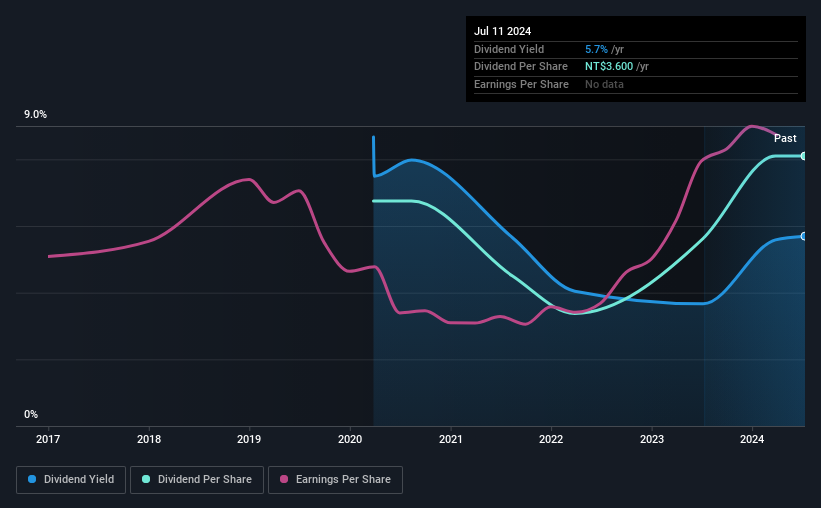Click the blue Dividend Yield endpoint marker
Image resolution: width=821 pixels, height=508 pixels.
[804, 236]
